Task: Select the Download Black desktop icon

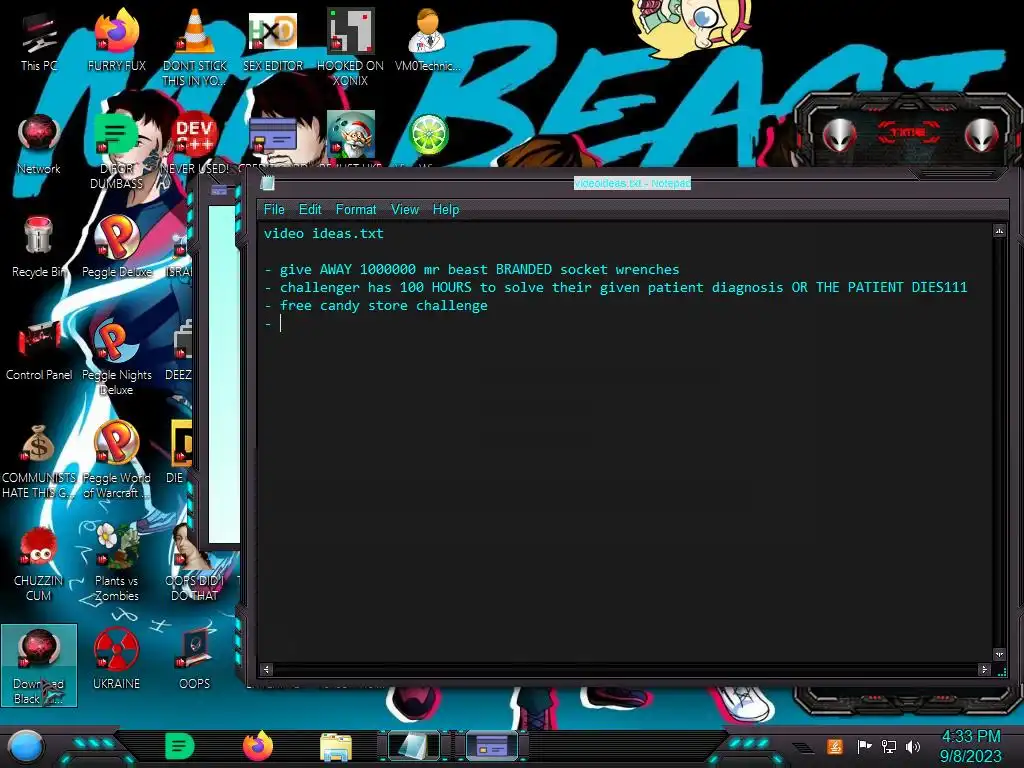Action: pos(39,665)
